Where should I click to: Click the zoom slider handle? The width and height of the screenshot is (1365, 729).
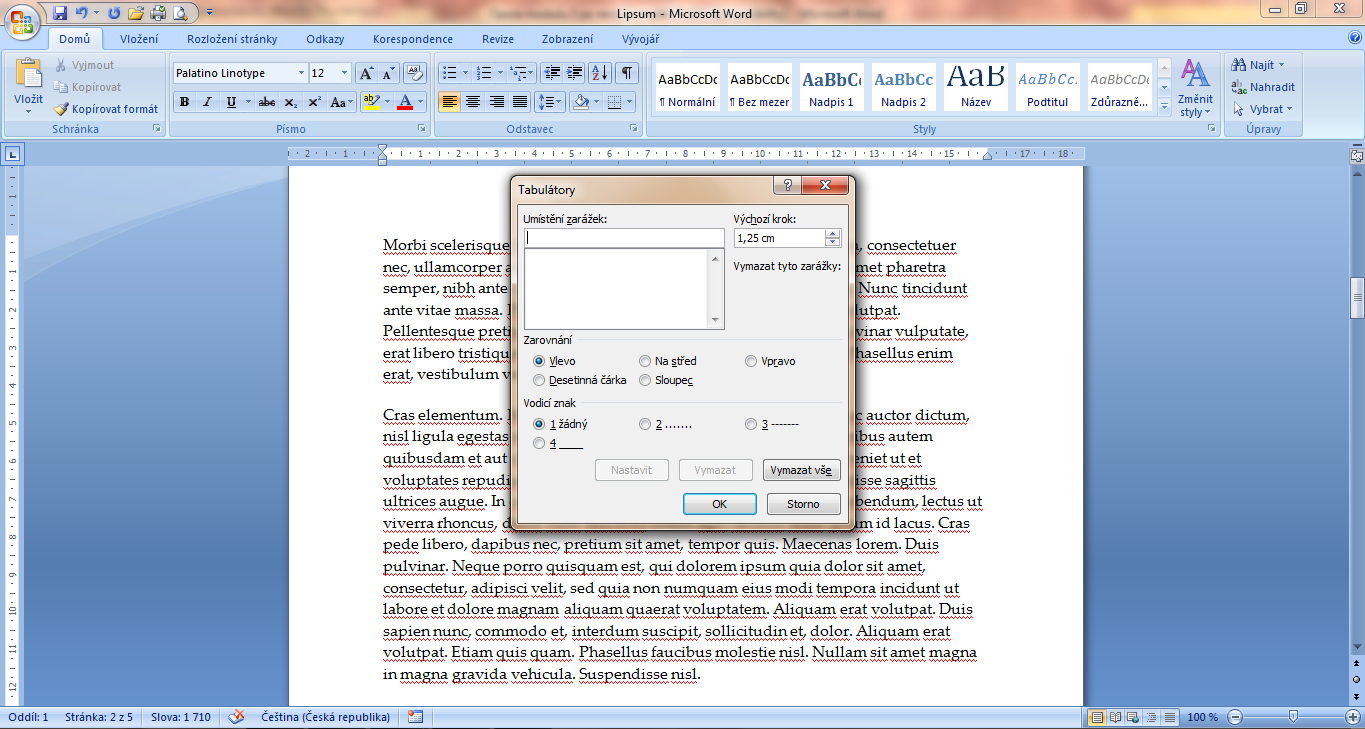click(x=1294, y=716)
